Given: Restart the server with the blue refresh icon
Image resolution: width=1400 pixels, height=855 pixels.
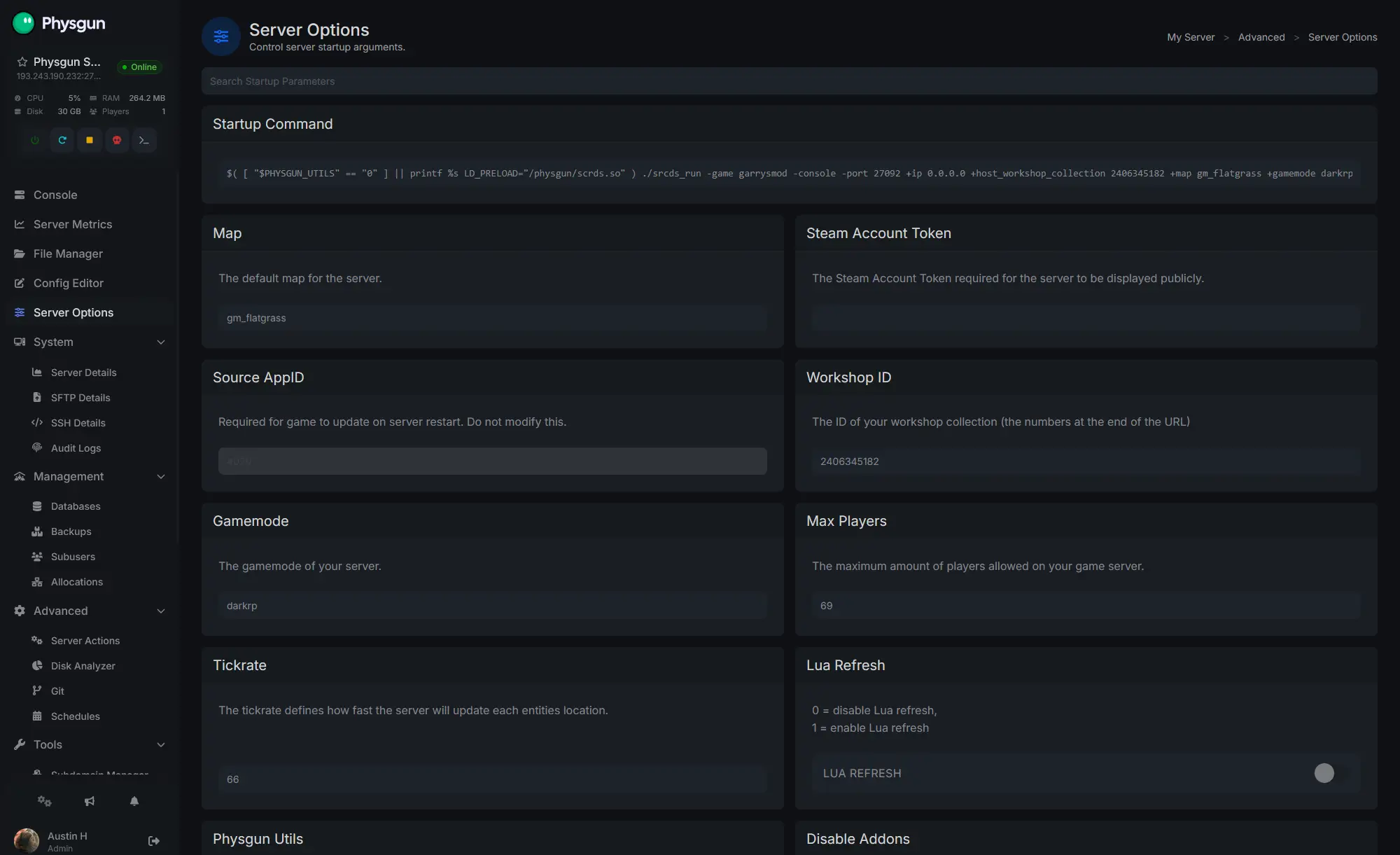Looking at the screenshot, I should (62, 140).
